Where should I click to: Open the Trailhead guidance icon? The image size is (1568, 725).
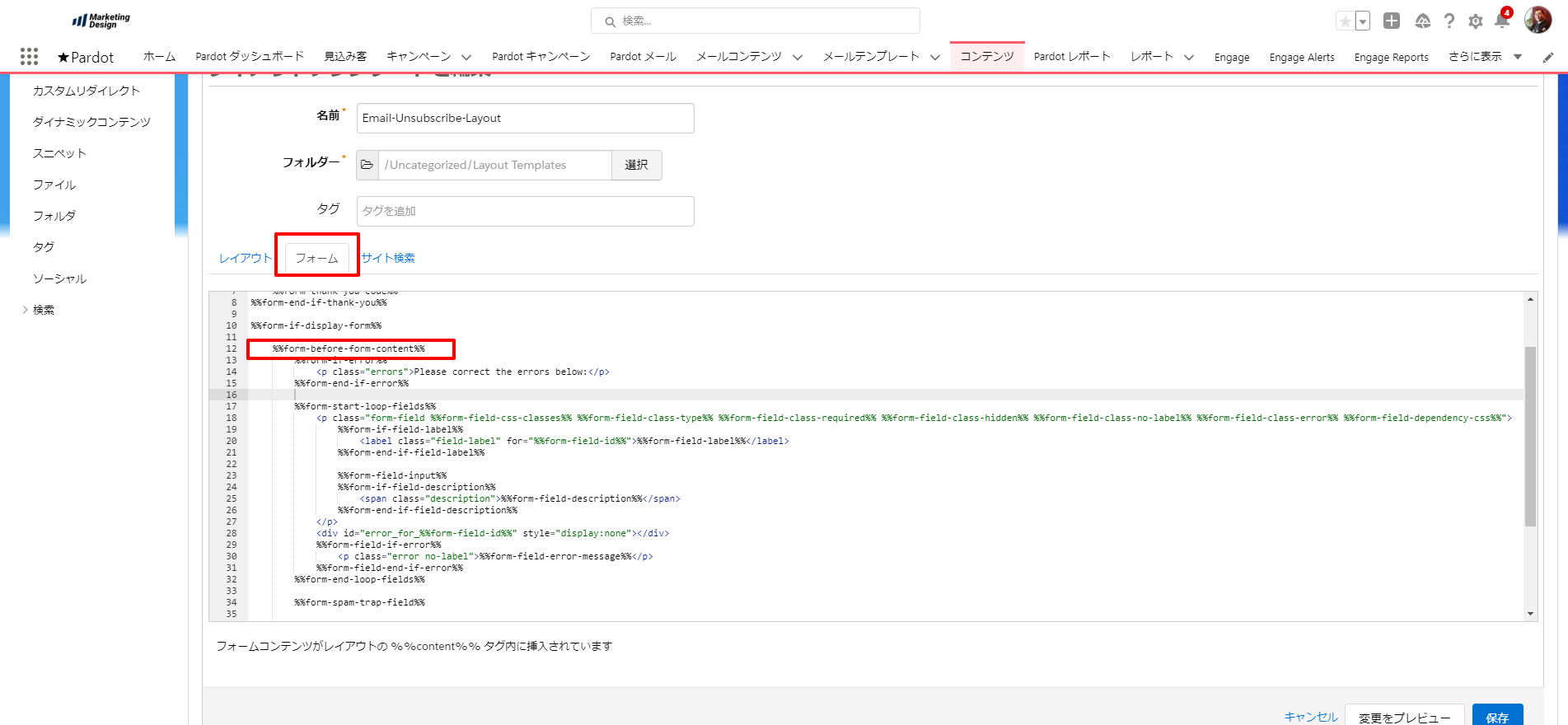[x=1422, y=21]
